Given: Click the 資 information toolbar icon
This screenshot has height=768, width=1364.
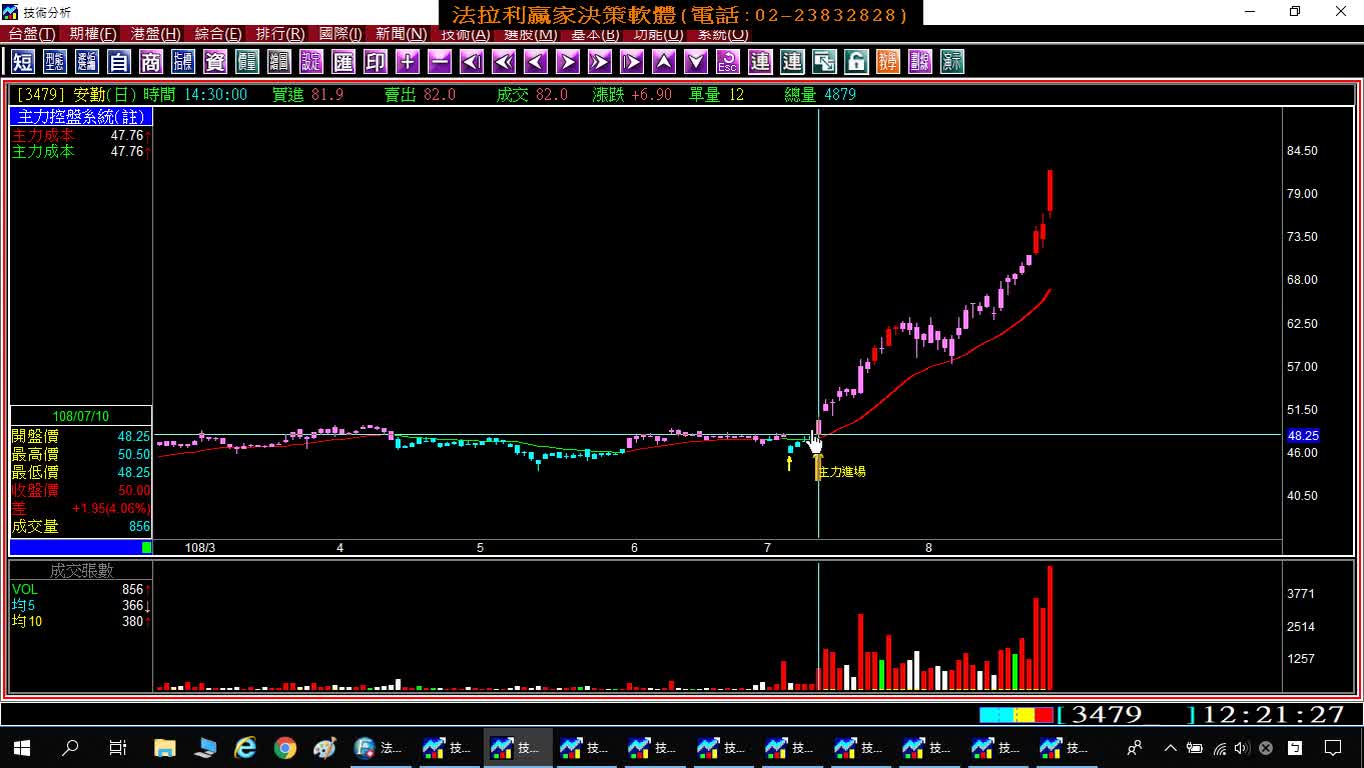Looking at the screenshot, I should click(x=215, y=62).
